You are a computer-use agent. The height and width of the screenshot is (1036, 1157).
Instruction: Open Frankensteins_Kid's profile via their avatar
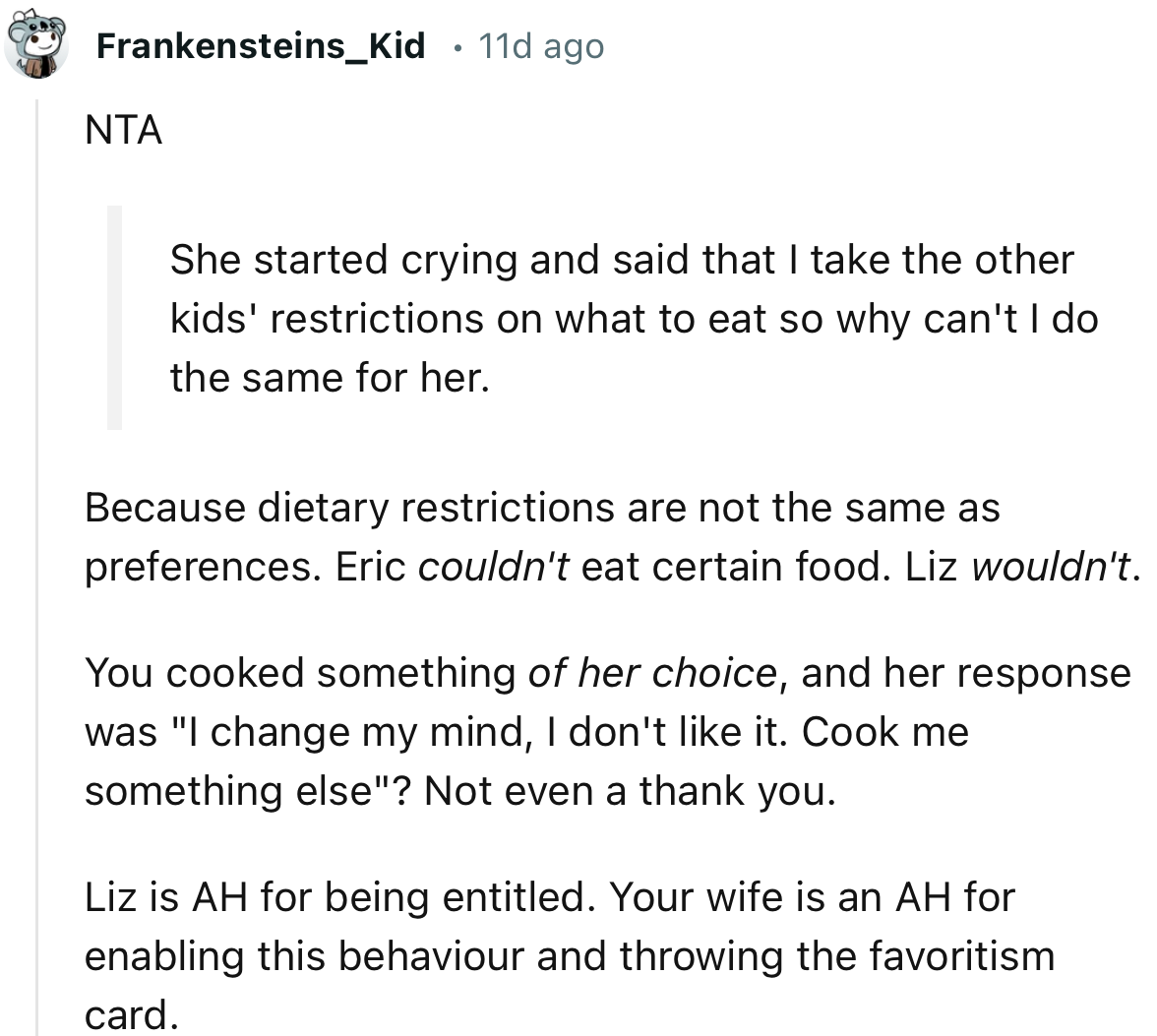click(36, 40)
